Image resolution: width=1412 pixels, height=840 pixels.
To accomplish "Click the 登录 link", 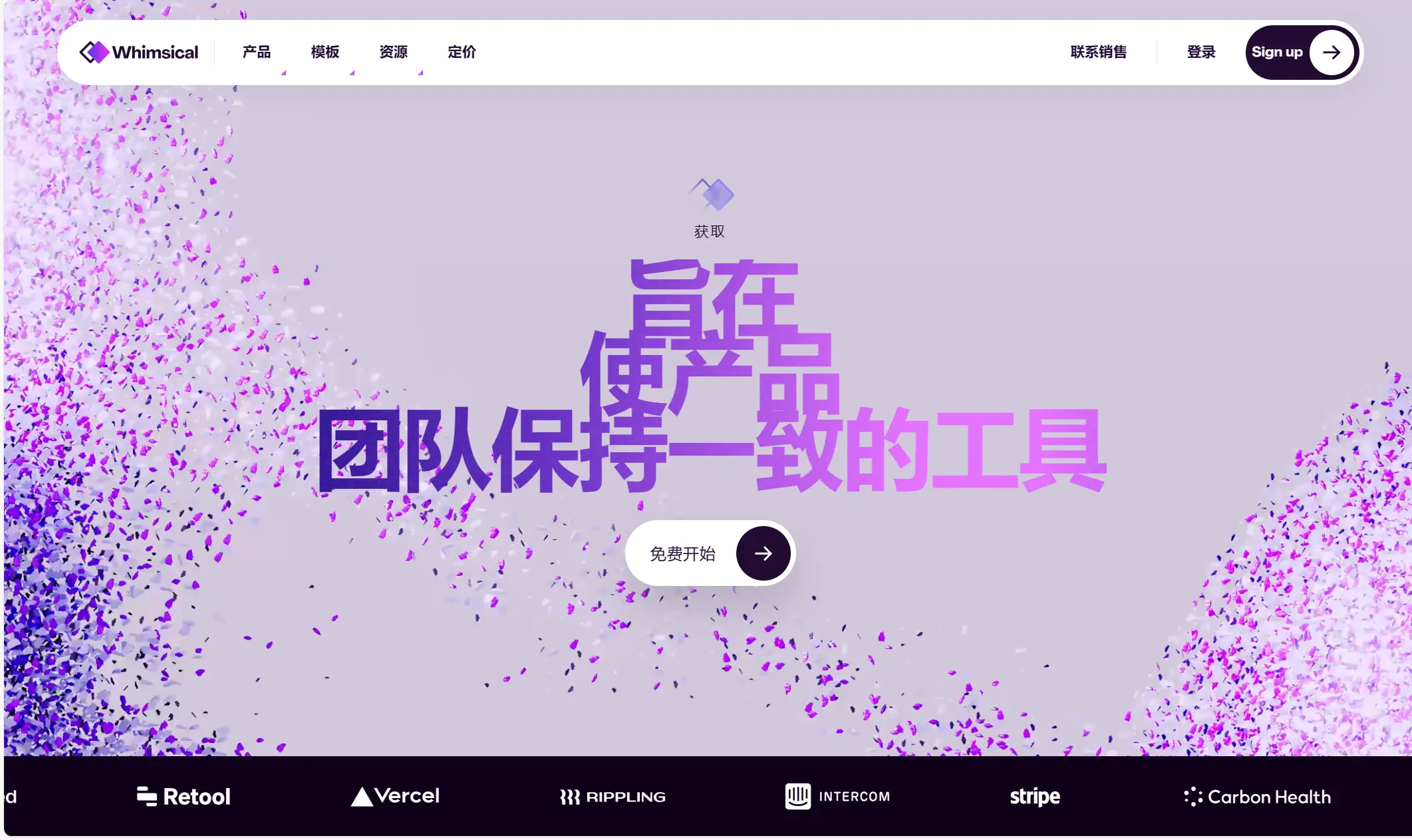I will point(1201,52).
